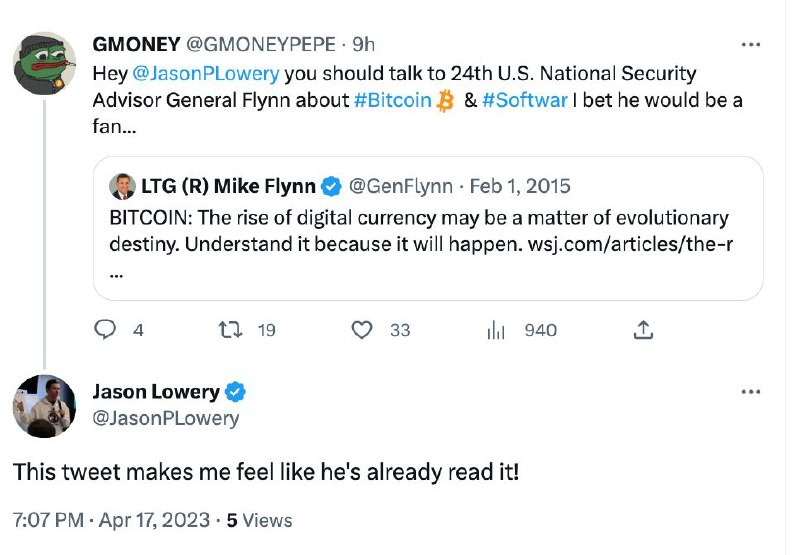Screen dimensions: 800x555
Task: Click the reply speech bubble icon
Action: coord(105,330)
